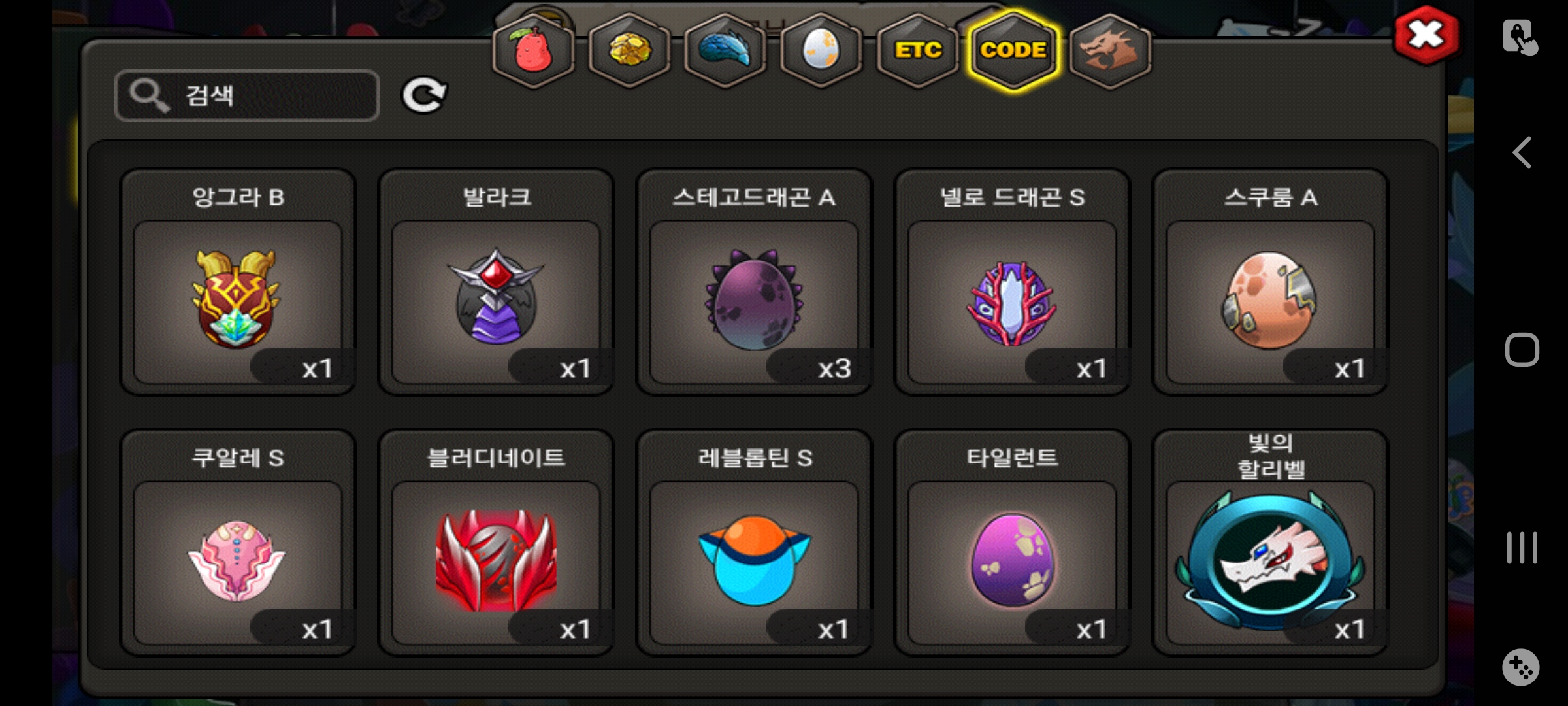Tap the Android recent apps button
Viewport: 1568px width, 706px height.
click(1522, 548)
